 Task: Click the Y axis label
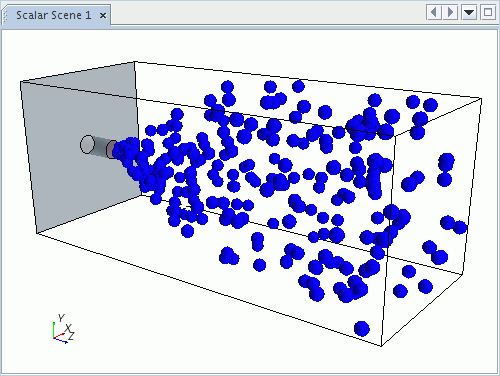coord(61,318)
